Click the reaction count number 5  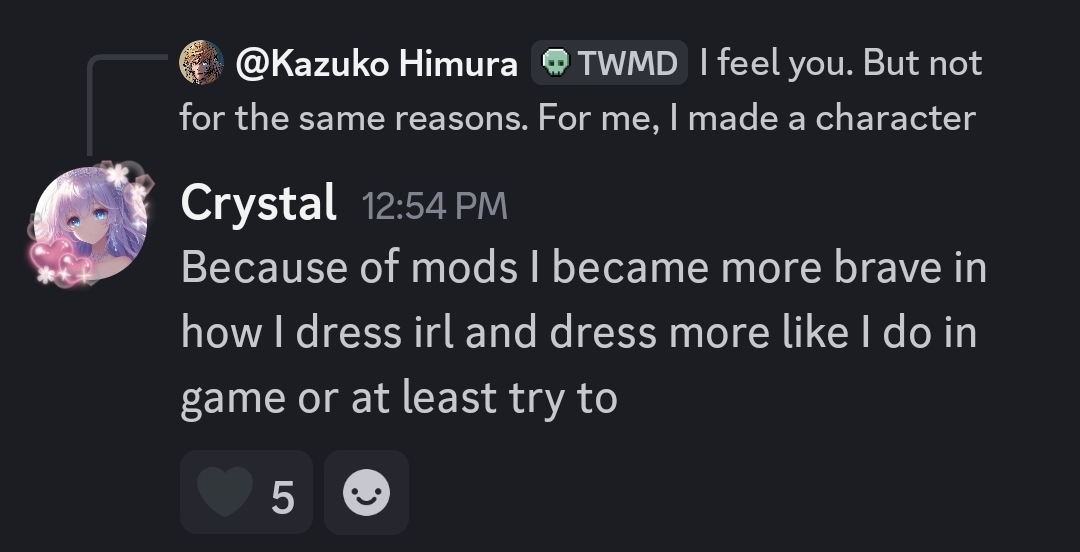283,495
